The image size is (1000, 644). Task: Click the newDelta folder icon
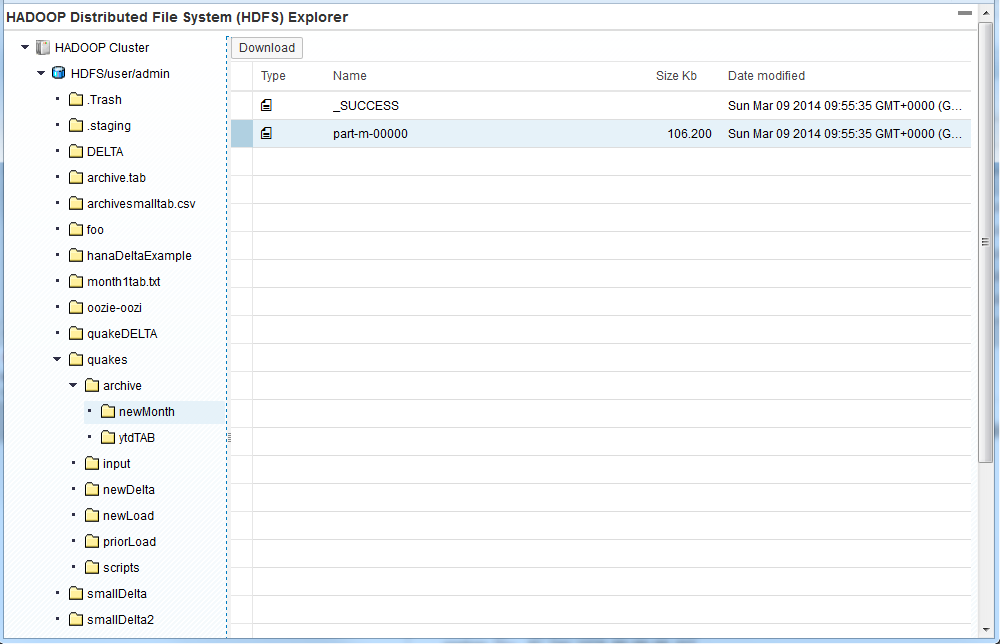coord(92,490)
